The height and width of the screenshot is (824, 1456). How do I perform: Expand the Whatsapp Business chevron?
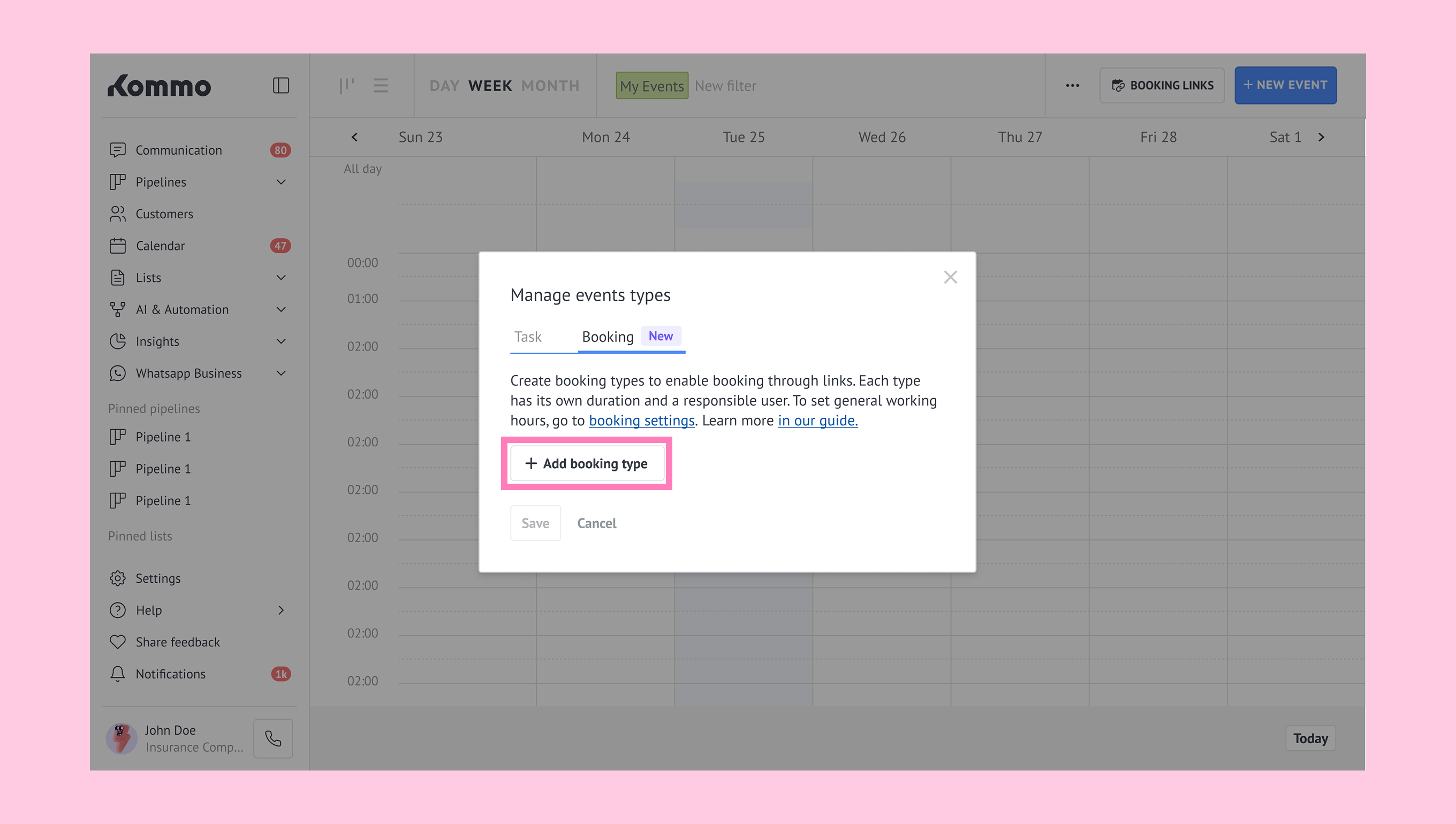pos(281,373)
